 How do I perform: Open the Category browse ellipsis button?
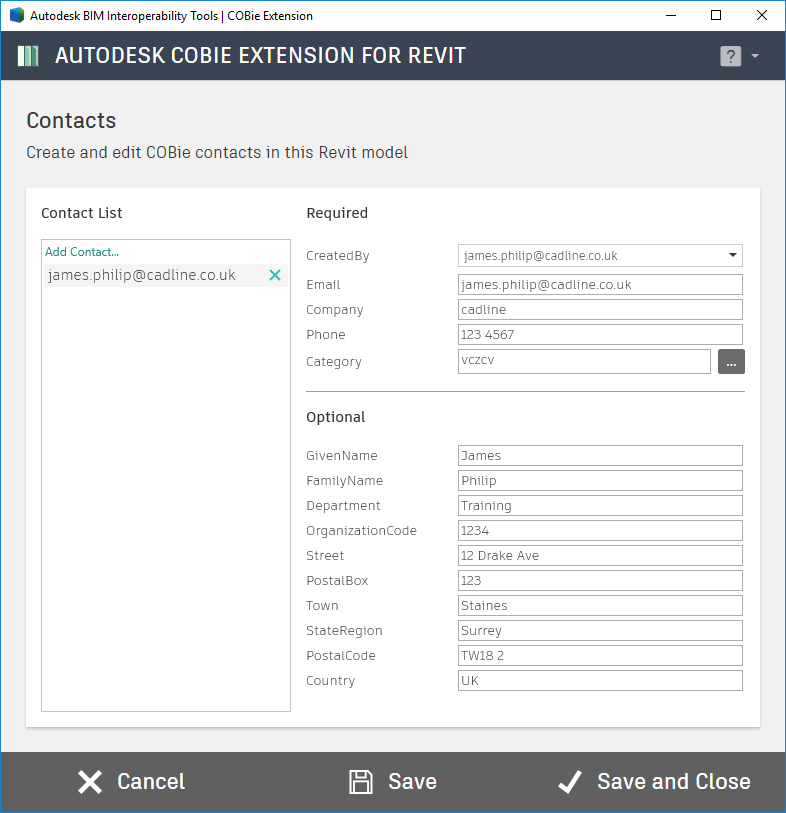tap(731, 361)
